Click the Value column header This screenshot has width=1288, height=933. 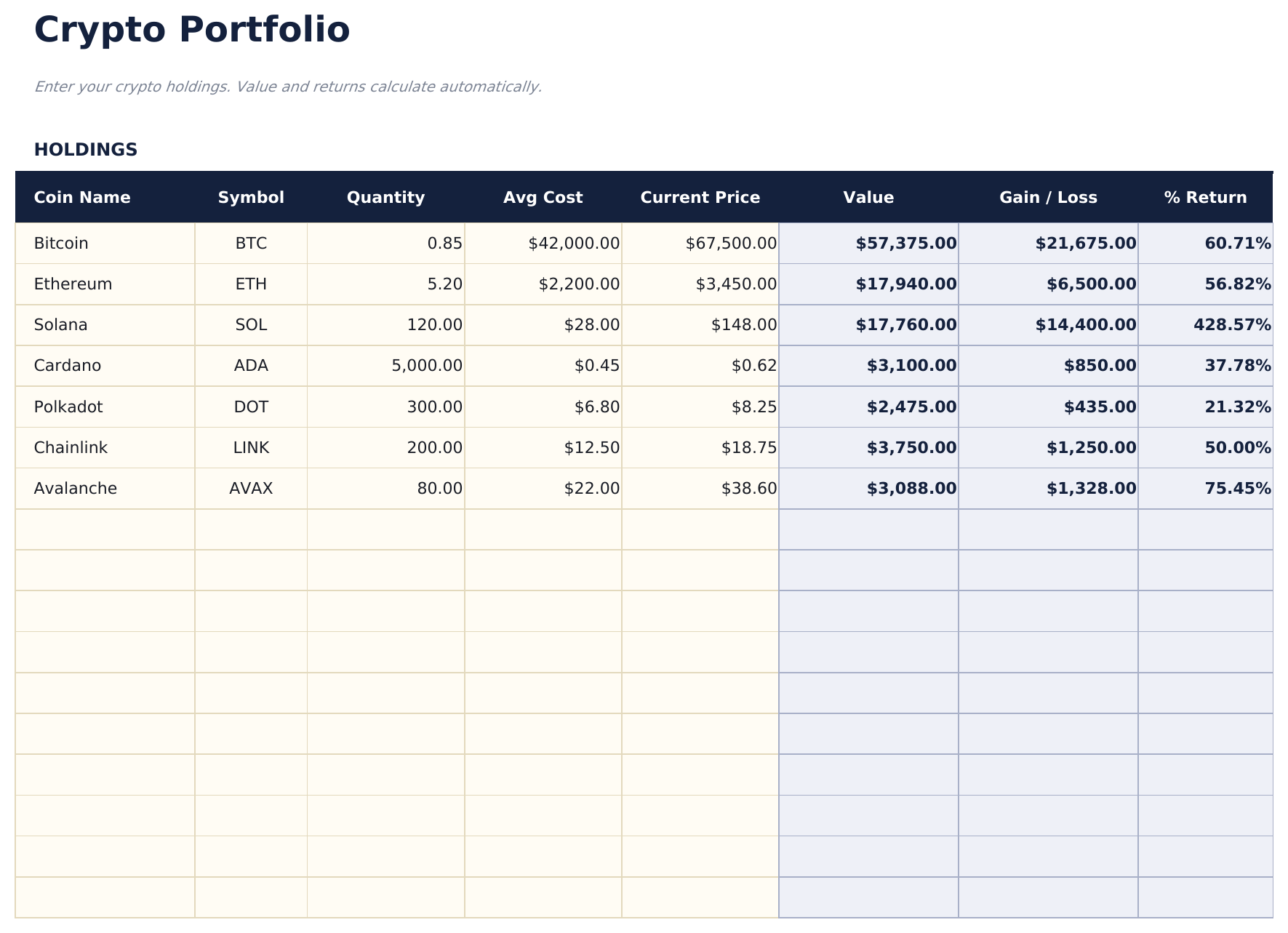pyautogui.click(x=868, y=197)
